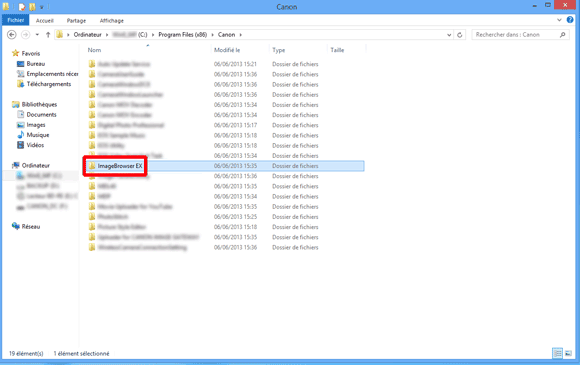The image size is (580, 365).
Task: Switch to the Accueil tab
Action: click(x=44, y=21)
